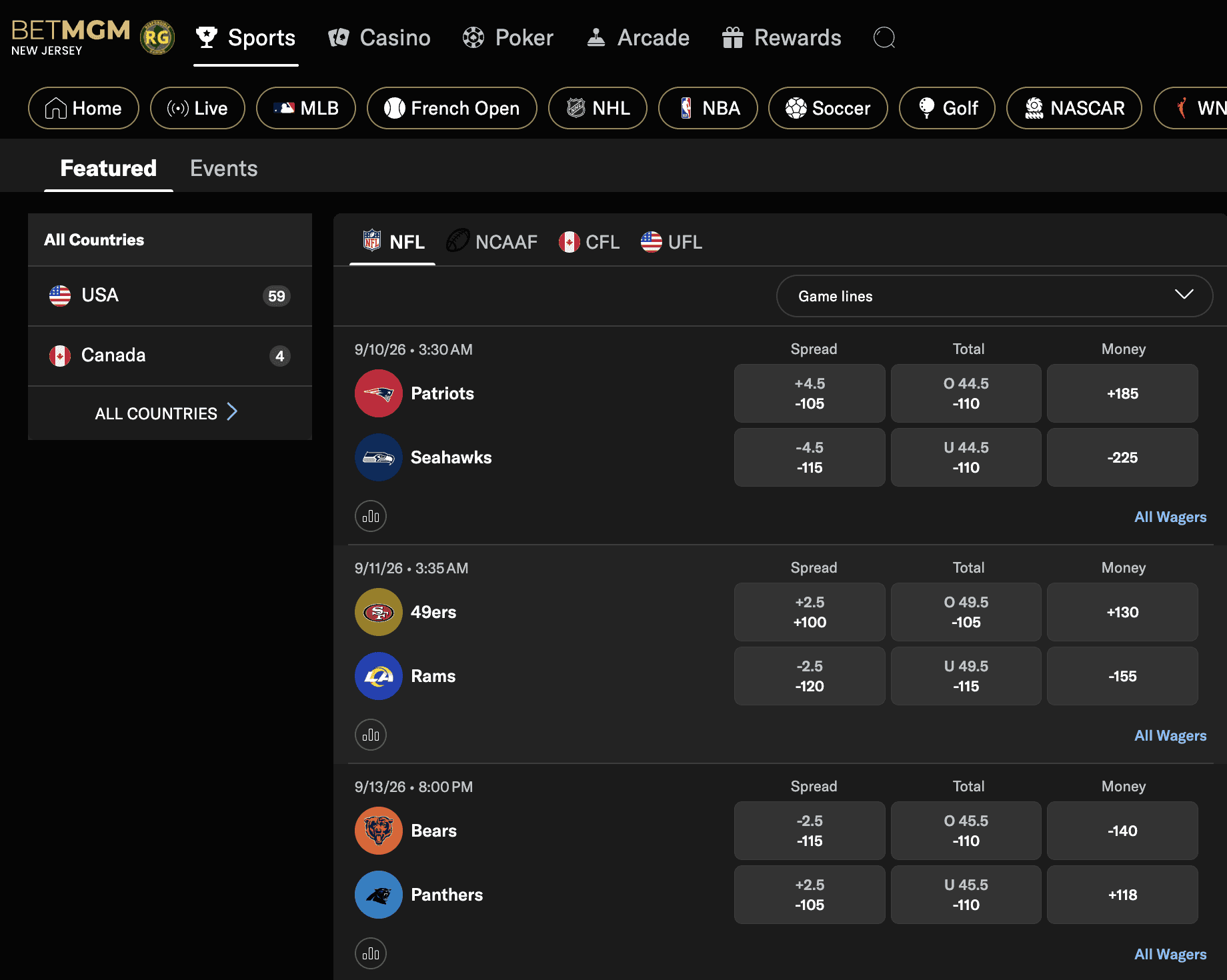The height and width of the screenshot is (980, 1227).
Task: Open the MLB sport pill
Action: tap(306, 108)
